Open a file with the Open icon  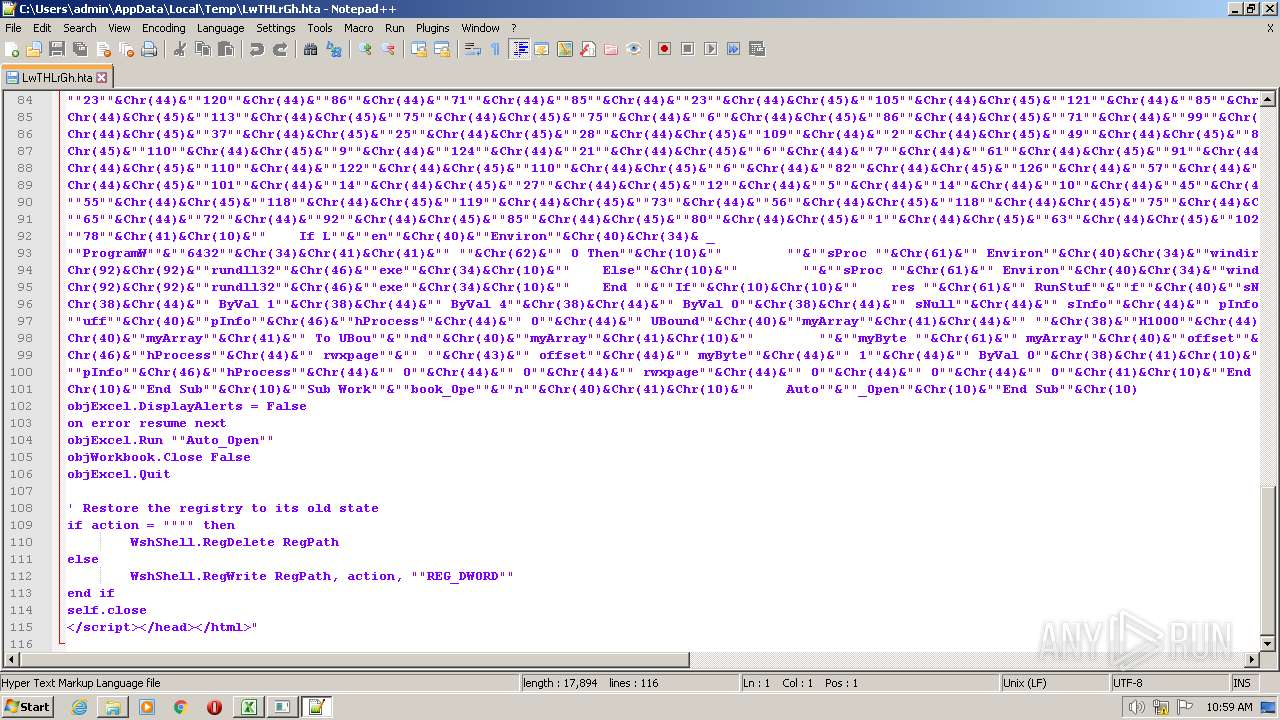[34, 49]
